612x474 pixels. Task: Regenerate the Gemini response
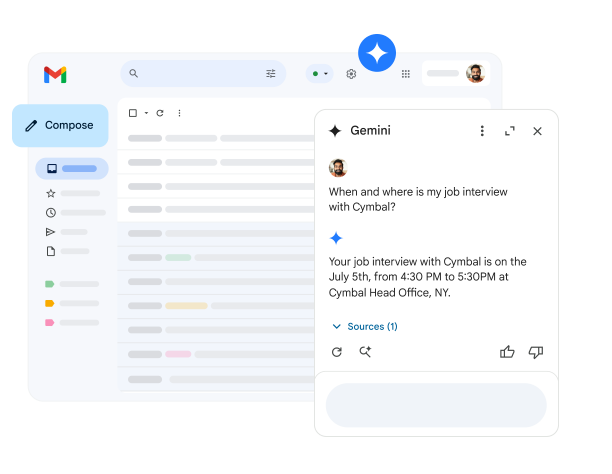337,352
